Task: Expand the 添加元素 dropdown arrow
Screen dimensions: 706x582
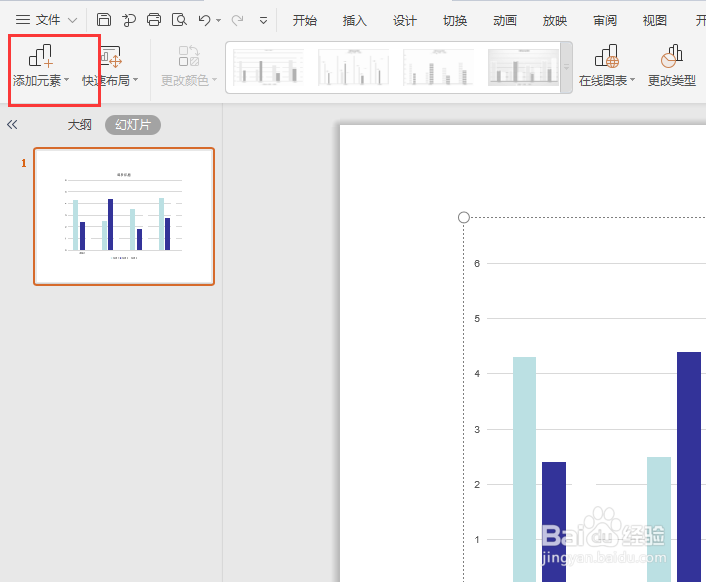Action: pos(67,80)
